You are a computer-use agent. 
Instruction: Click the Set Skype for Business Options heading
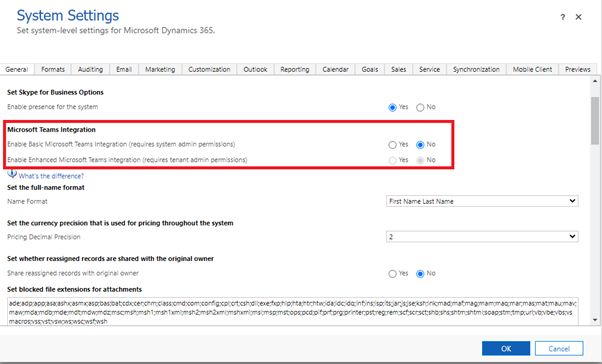point(55,93)
